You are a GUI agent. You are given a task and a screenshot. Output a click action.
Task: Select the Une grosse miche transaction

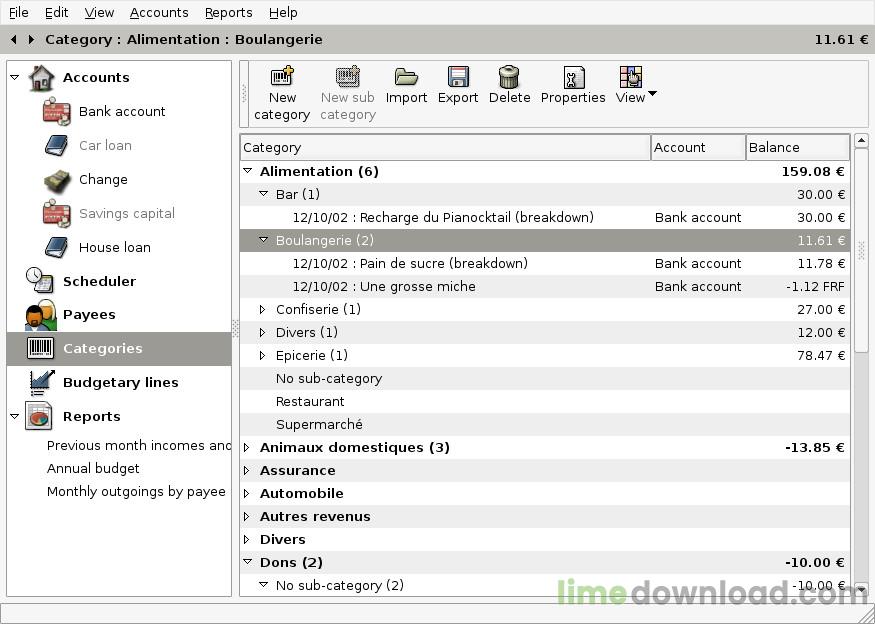tap(545, 286)
